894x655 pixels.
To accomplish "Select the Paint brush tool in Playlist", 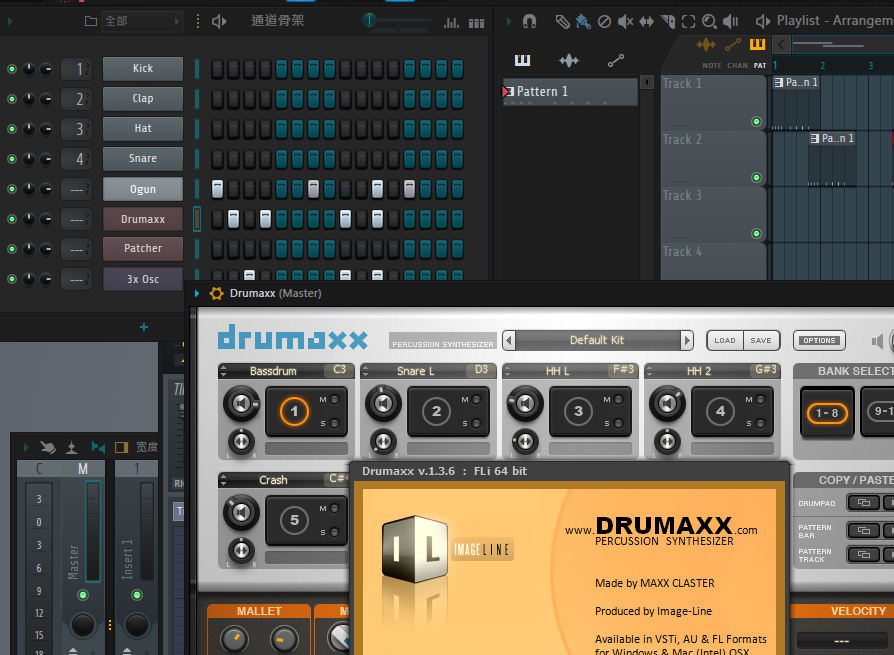I will point(583,22).
